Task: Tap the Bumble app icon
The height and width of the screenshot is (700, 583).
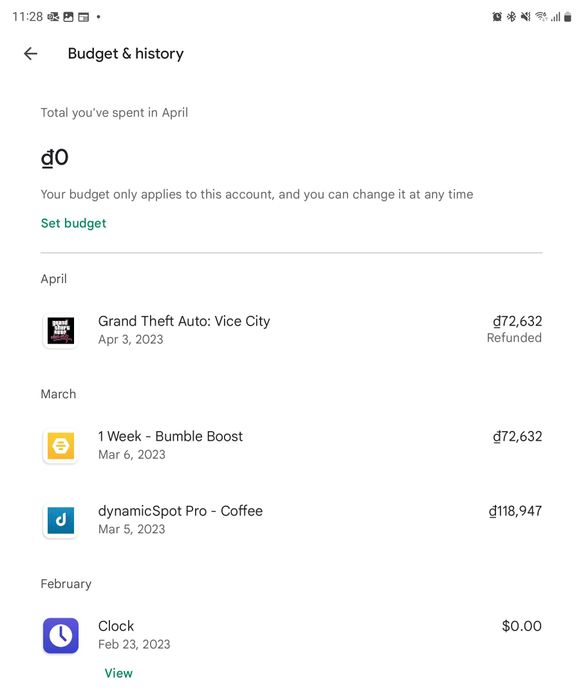Action: 61,446
